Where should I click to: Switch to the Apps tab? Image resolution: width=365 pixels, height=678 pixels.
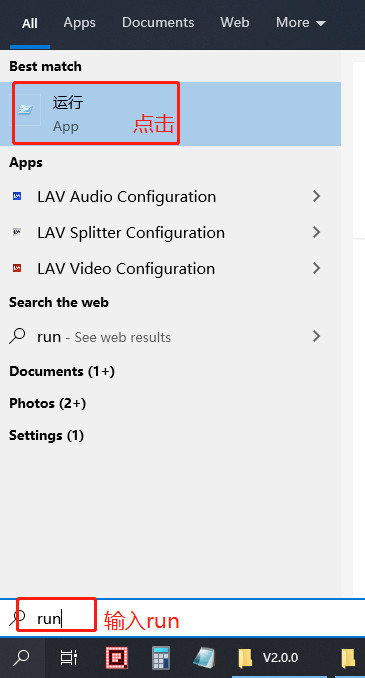pos(80,22)
